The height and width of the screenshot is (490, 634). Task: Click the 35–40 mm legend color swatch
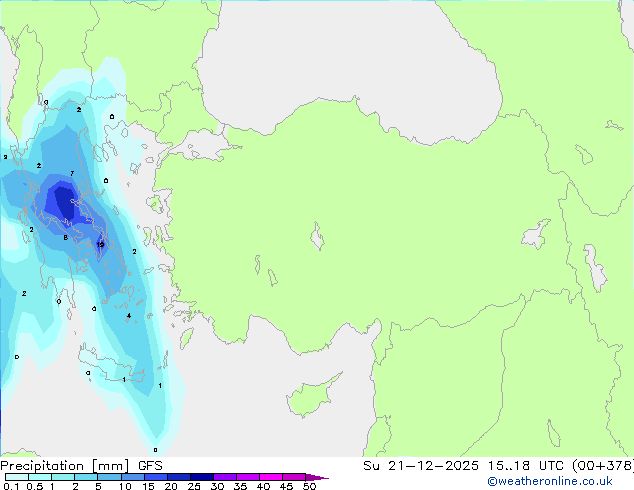click(x=247, y=477)
